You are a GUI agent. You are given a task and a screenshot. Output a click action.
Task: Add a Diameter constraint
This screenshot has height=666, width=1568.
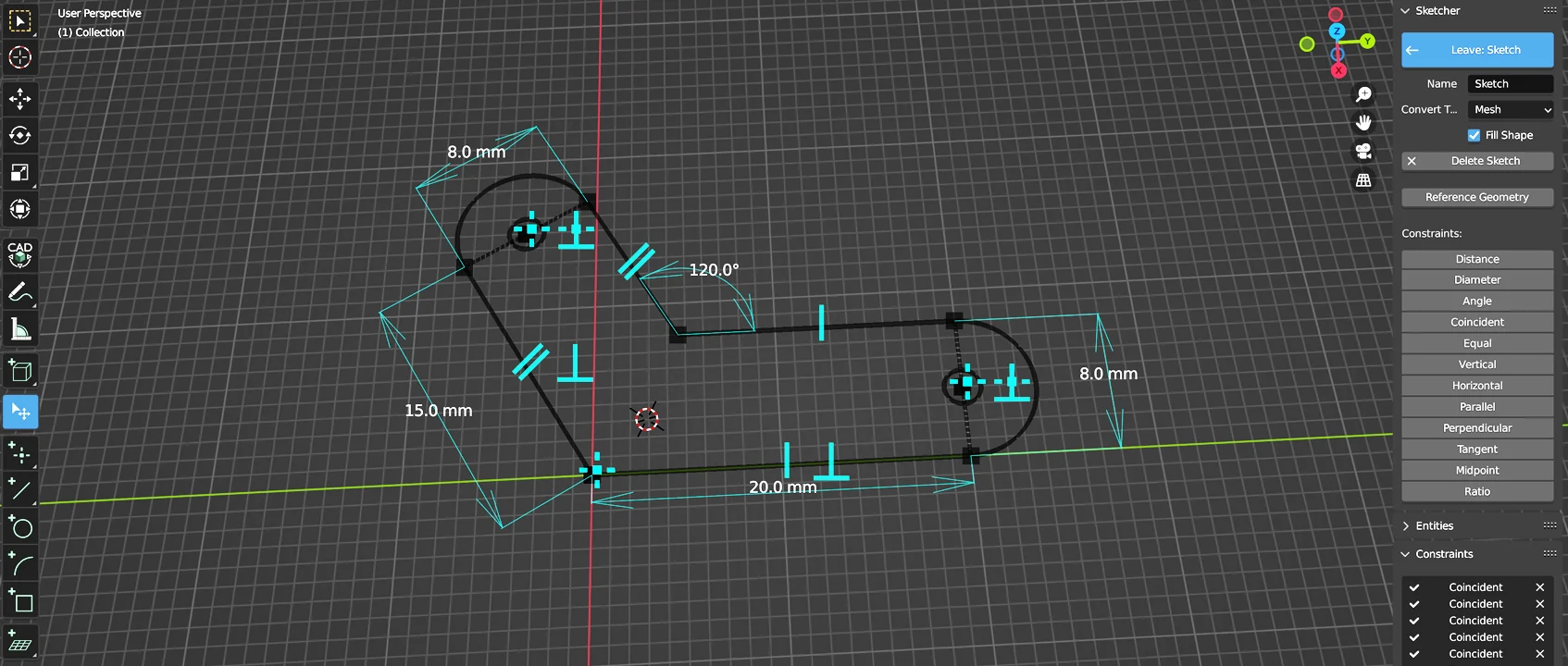tap(1477, 279)
